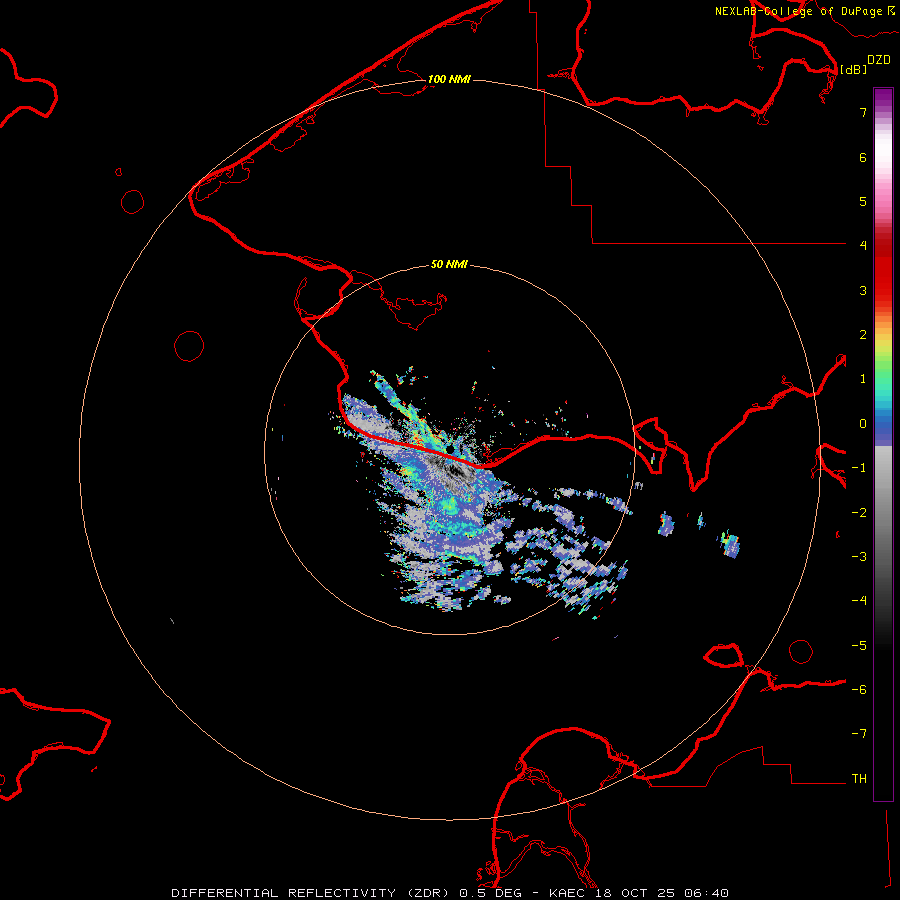Screen dimensions: 900x900
Task: Click the "DZD" product label above color bar
Action: point(879,60)
